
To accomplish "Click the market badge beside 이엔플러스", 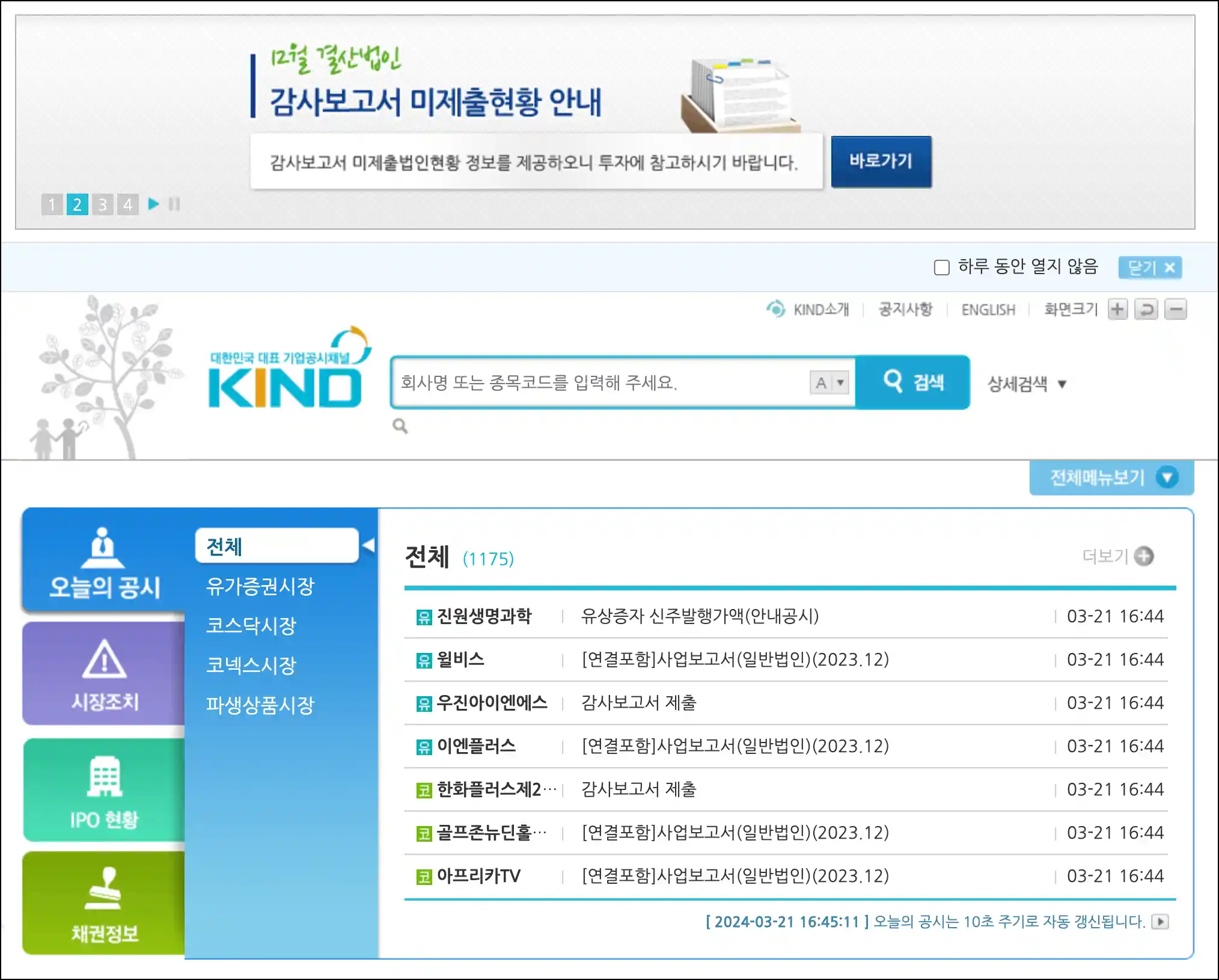I will (x=424, y=747).
